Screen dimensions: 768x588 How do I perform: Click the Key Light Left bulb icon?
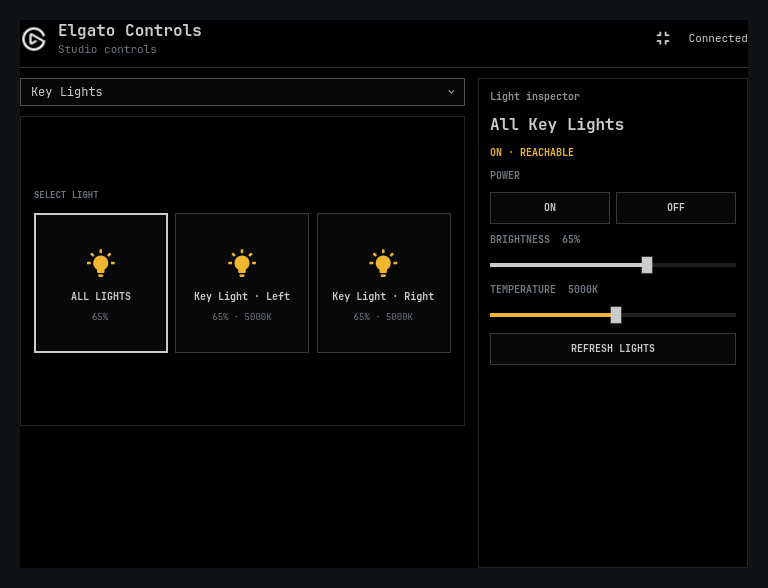click(242, 263)
